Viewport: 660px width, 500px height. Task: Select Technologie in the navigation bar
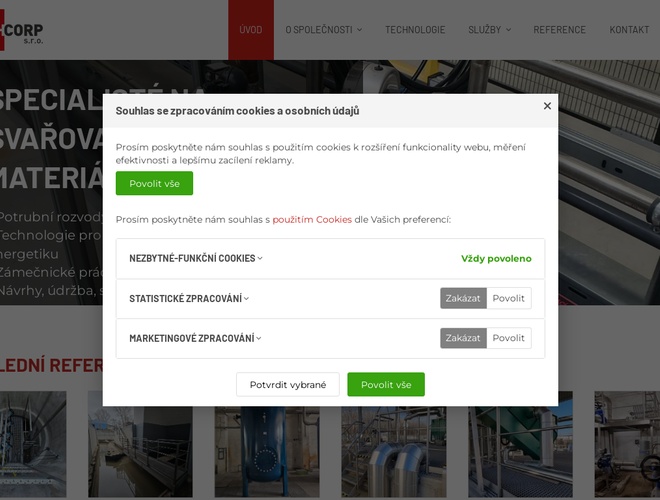[x=415, y=30]
